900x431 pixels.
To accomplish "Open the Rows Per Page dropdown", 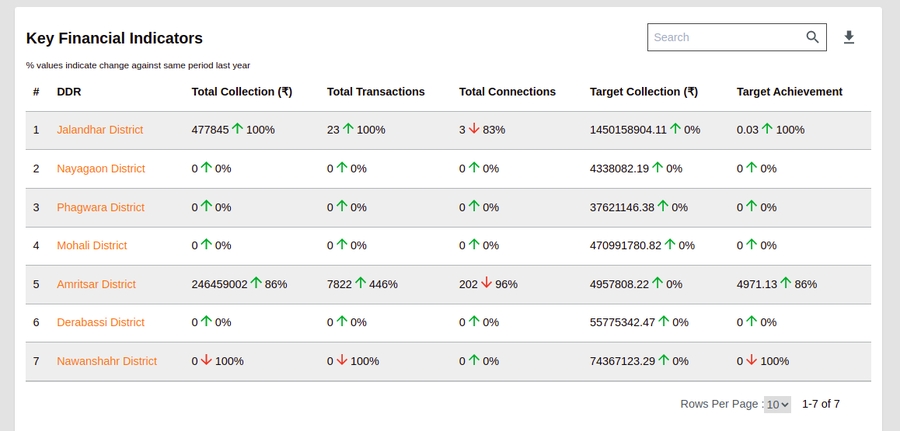I will (777, 405).
